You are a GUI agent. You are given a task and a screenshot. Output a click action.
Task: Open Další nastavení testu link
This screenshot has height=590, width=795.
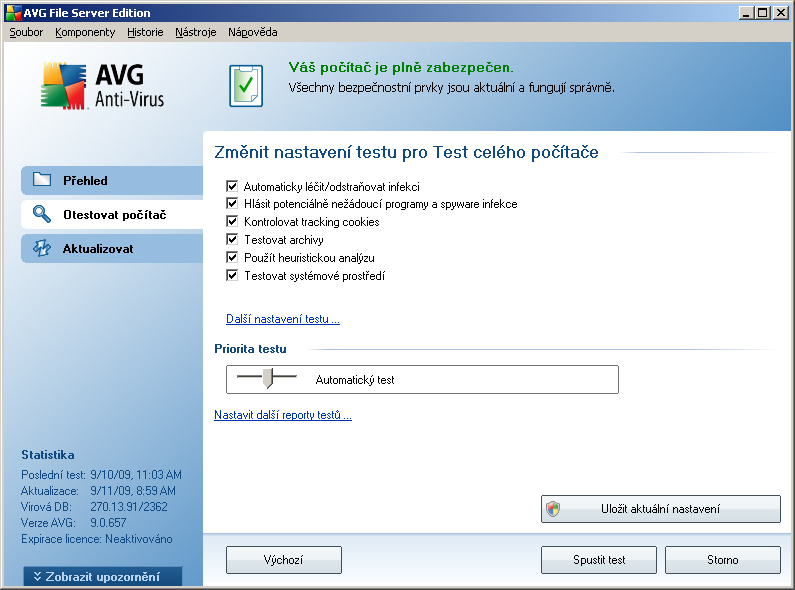pos(283,319)
